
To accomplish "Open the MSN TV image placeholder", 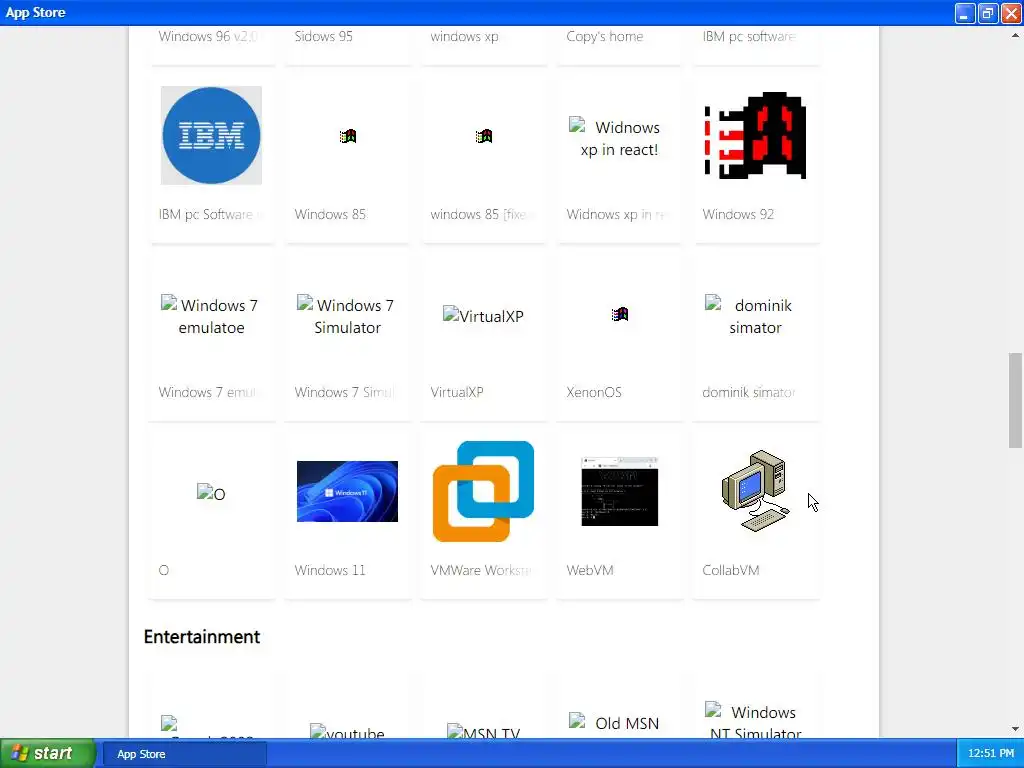I will (x=483, y=731).
